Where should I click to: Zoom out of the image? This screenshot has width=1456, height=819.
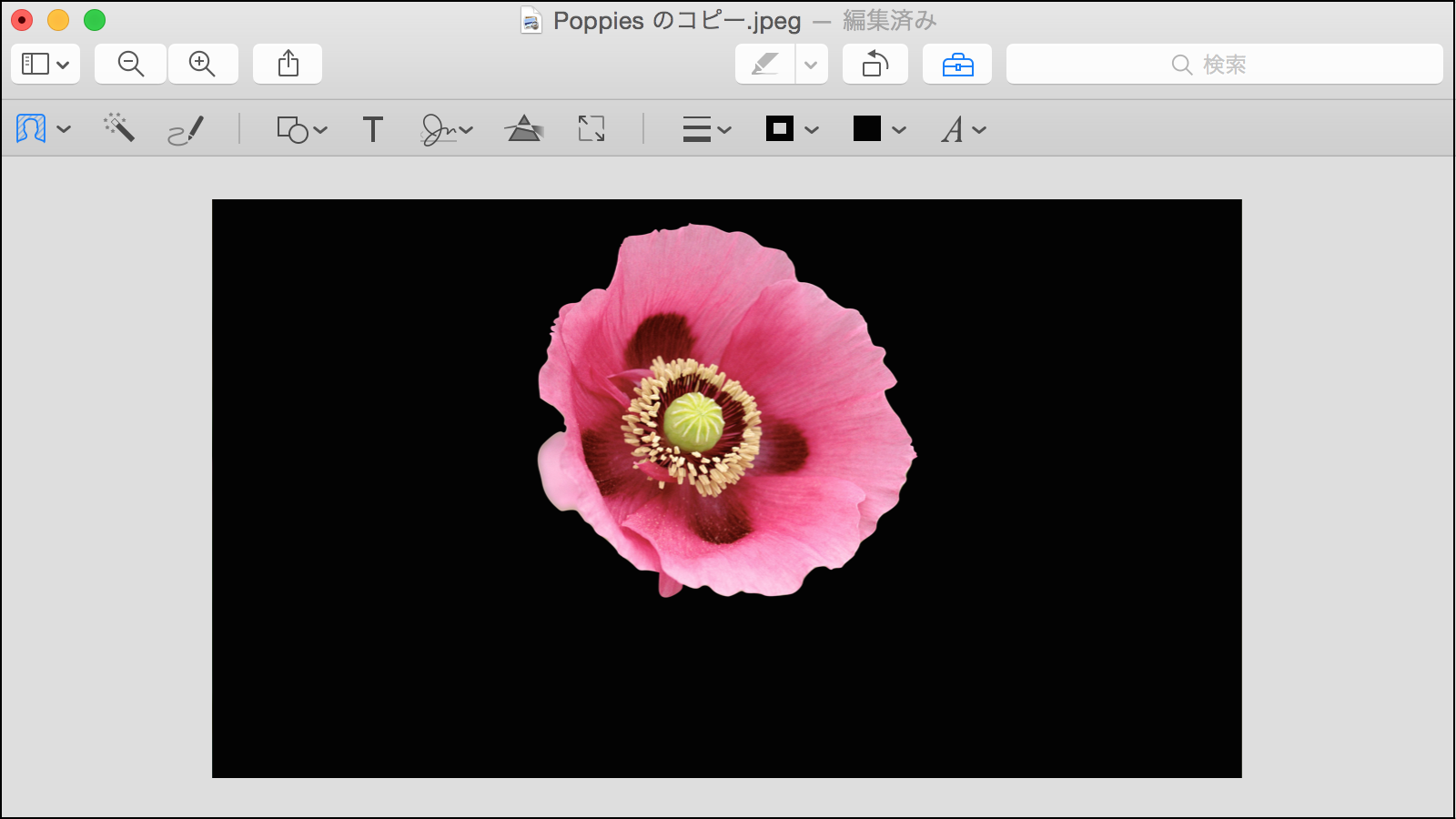click(x=129, y=64)
